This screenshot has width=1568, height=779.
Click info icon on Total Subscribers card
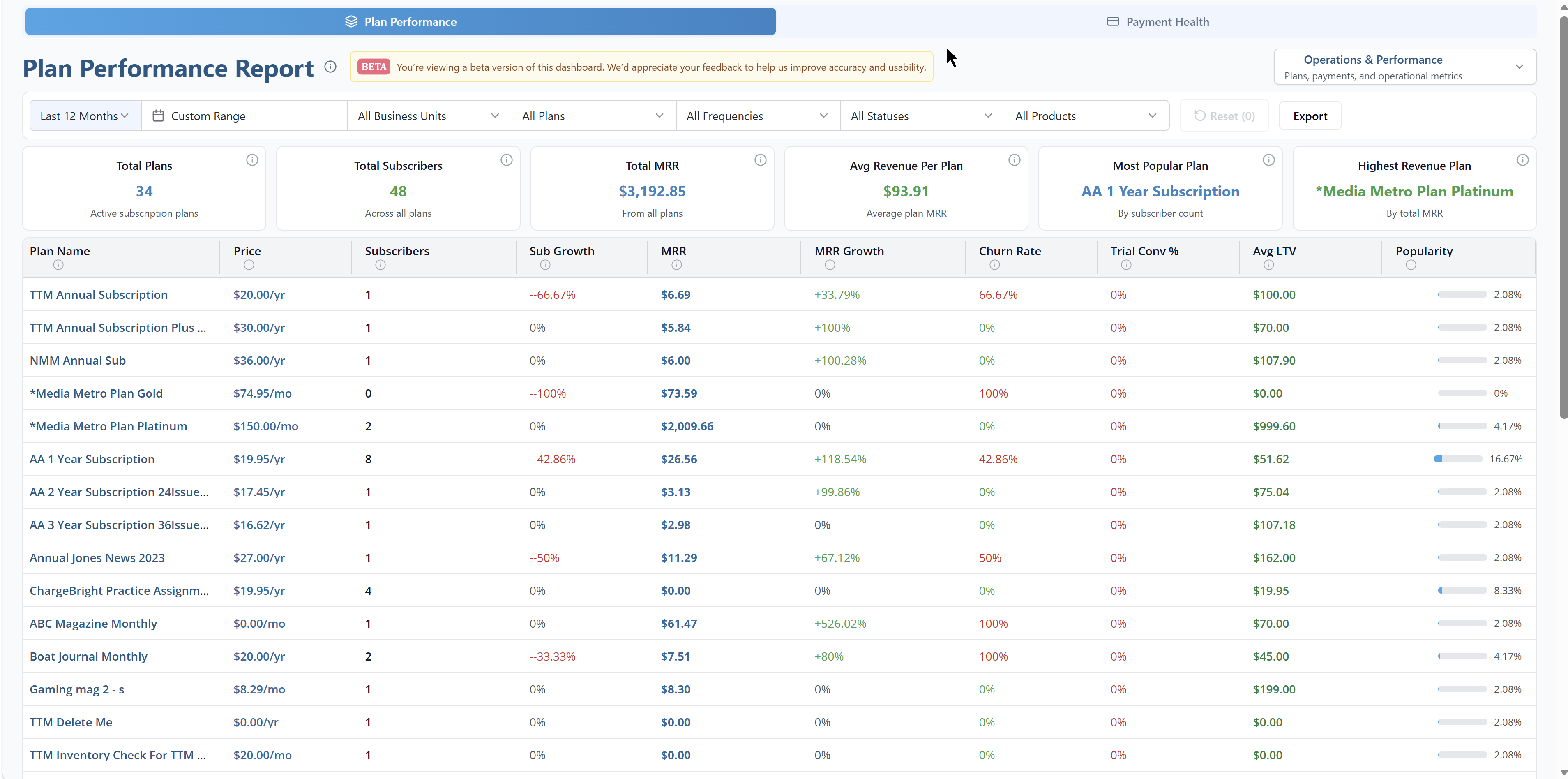pos(506,159)
